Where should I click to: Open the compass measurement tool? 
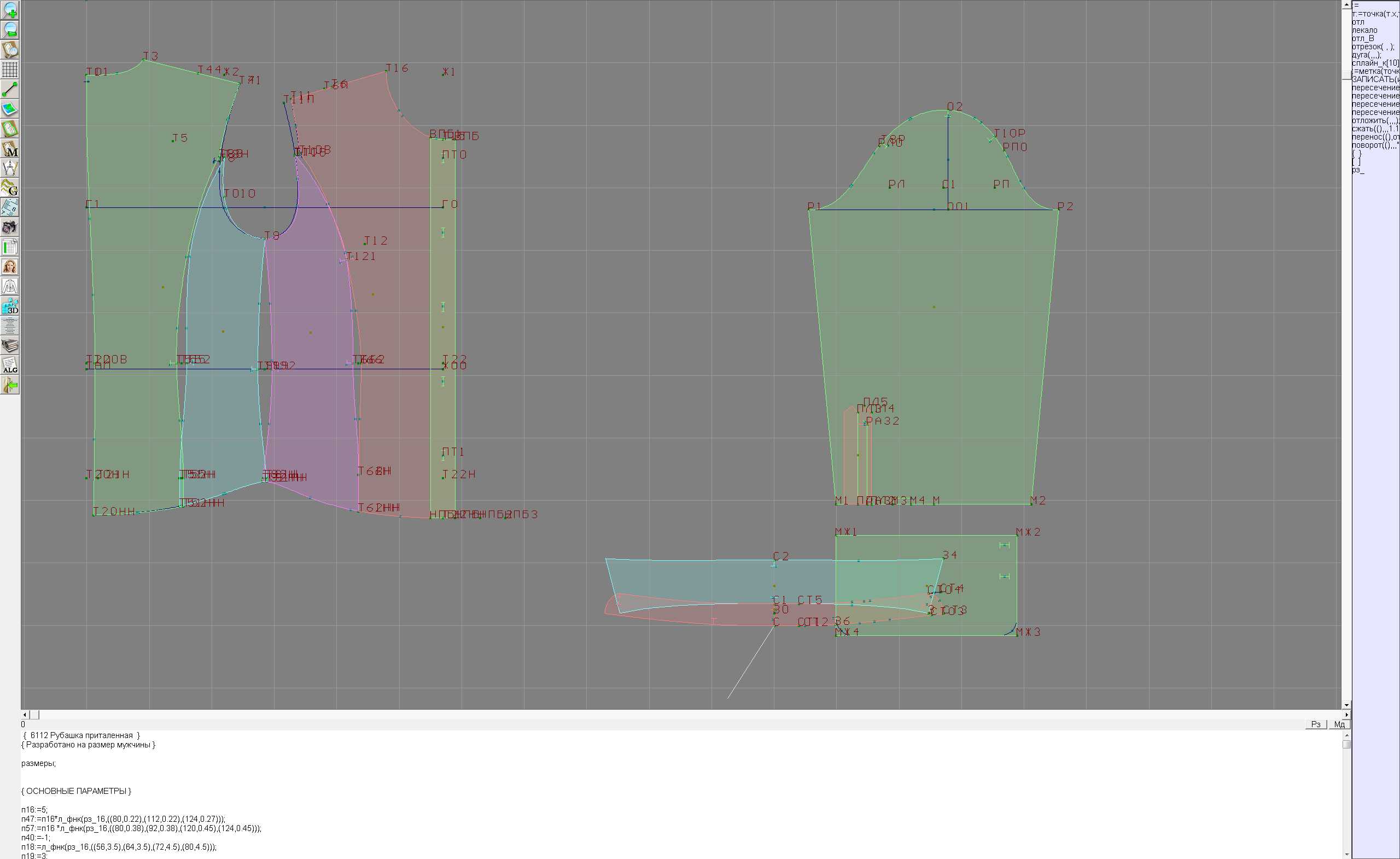tap(10, 169)
